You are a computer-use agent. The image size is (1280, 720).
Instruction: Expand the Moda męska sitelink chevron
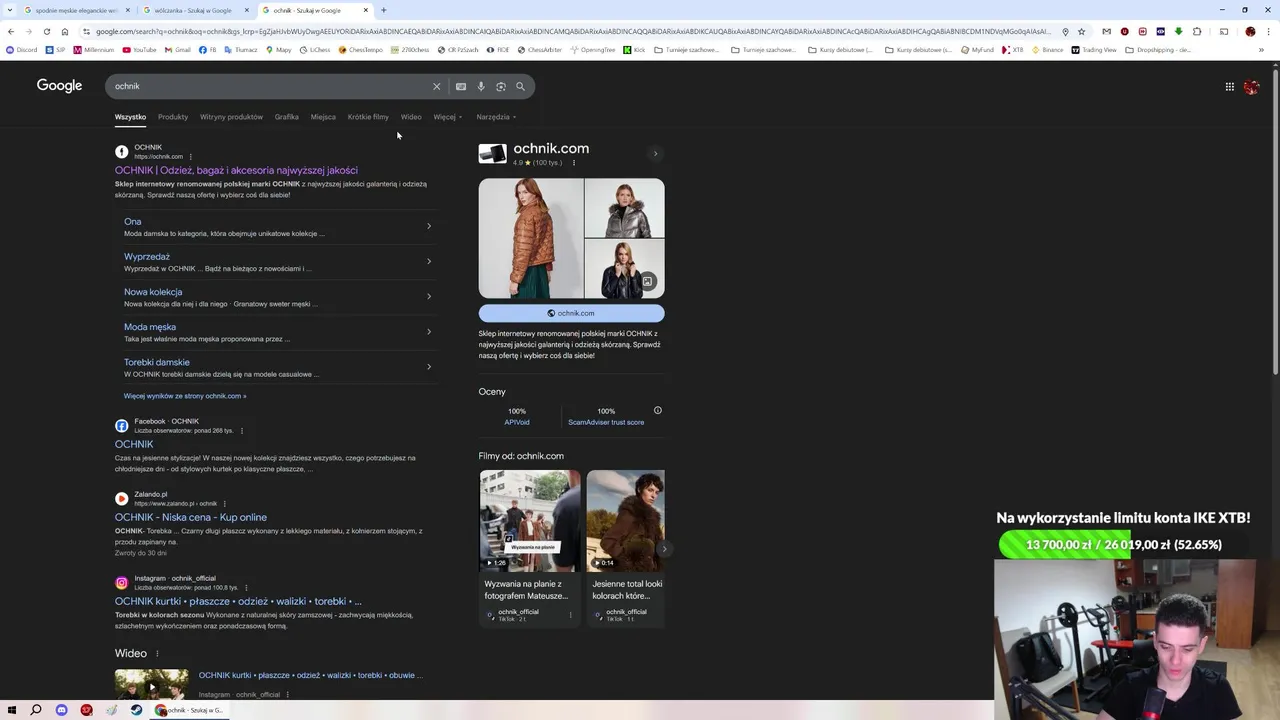coord(429,331)
